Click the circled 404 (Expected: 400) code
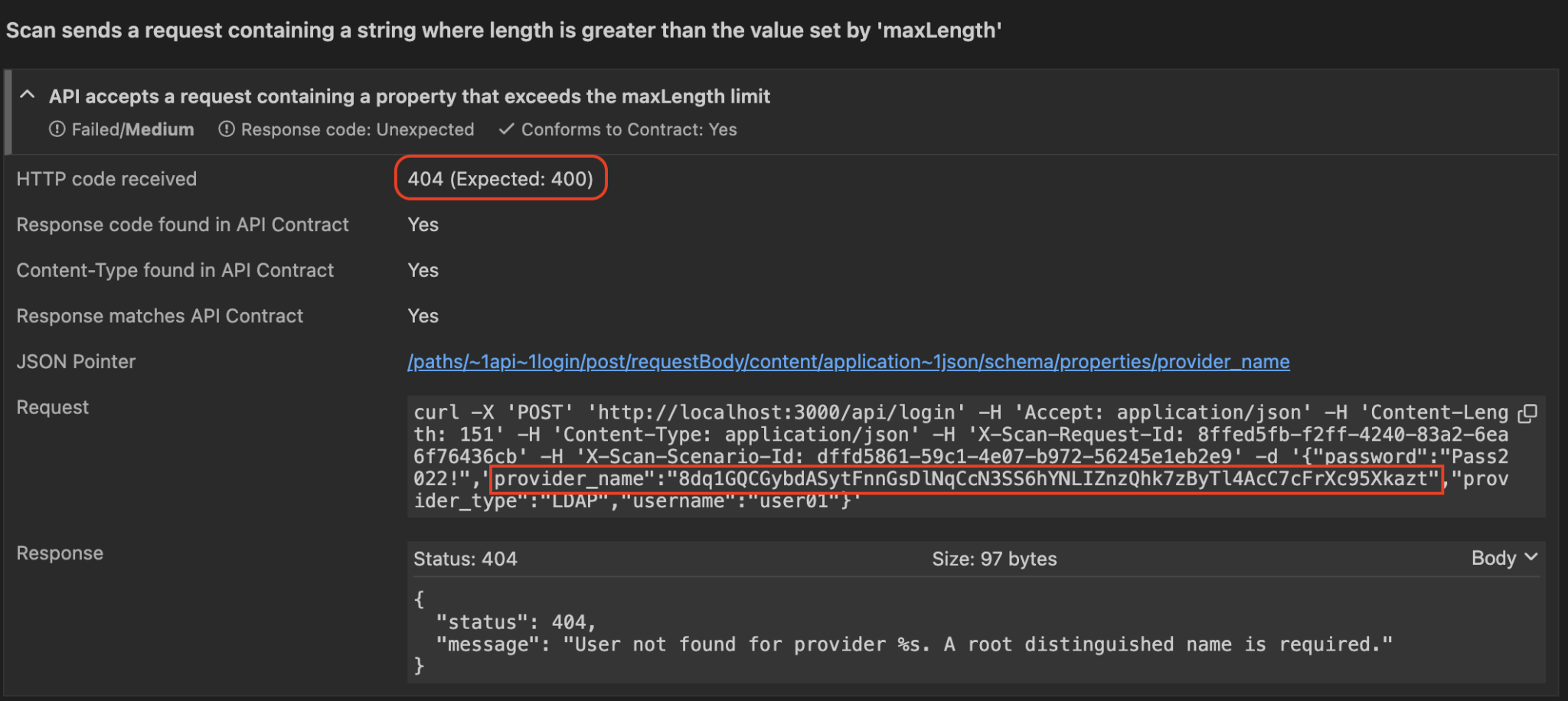Screen dimensions: 1568x701 [501, 178]
